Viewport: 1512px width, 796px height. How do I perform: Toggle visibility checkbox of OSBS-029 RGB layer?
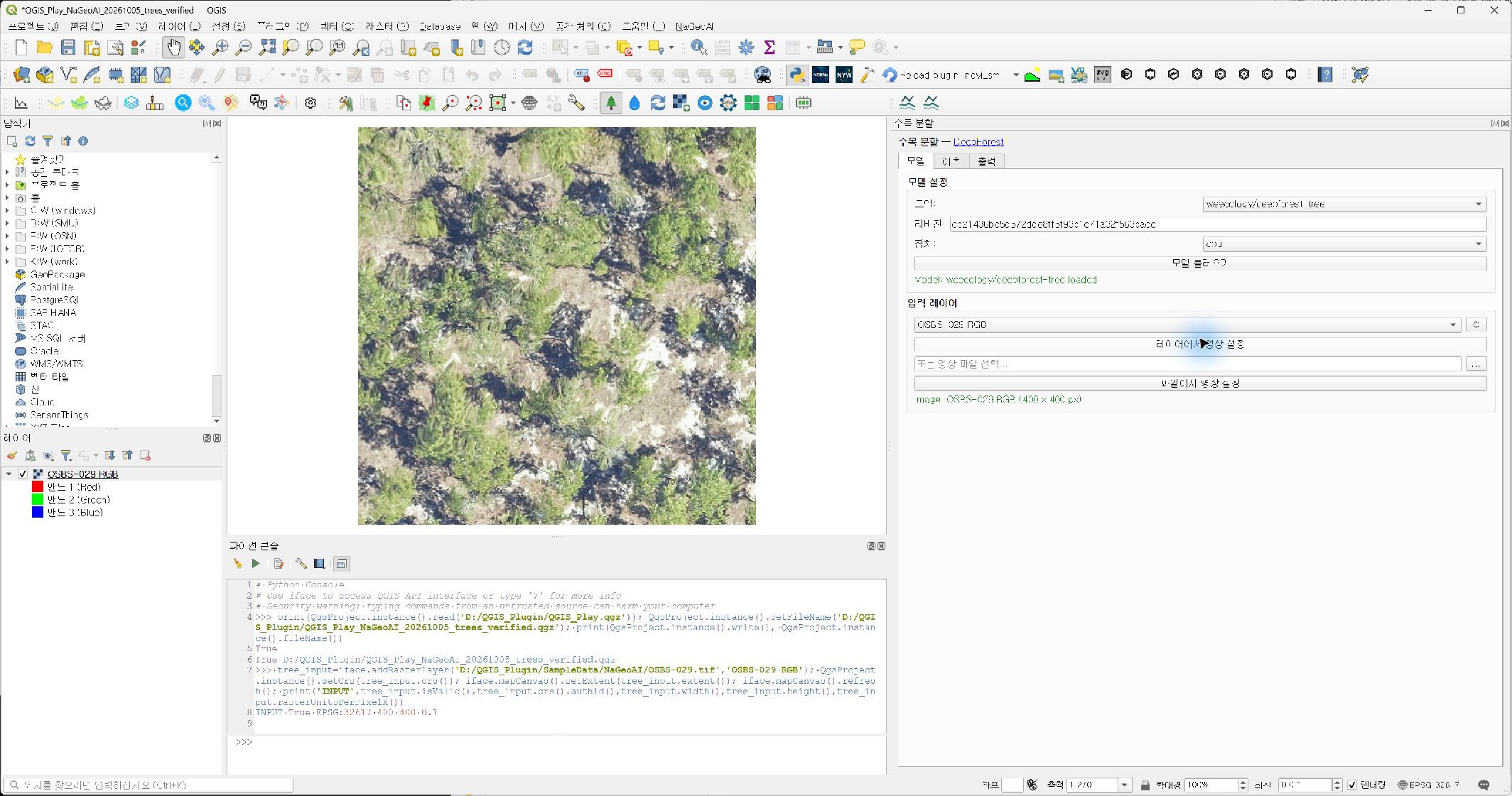tap(23, 474)
